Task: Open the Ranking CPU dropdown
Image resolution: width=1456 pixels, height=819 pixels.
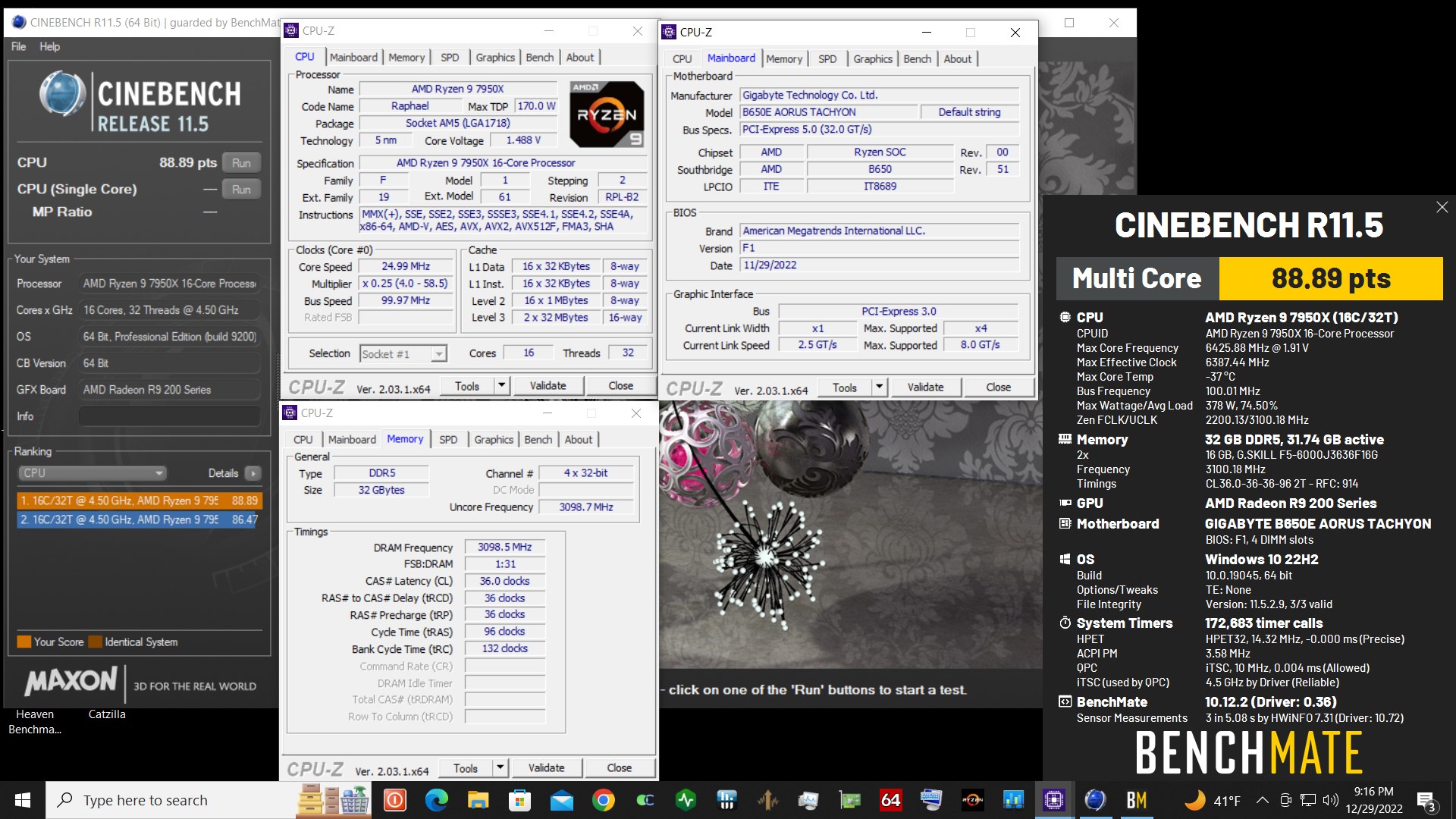Action: 92,473
